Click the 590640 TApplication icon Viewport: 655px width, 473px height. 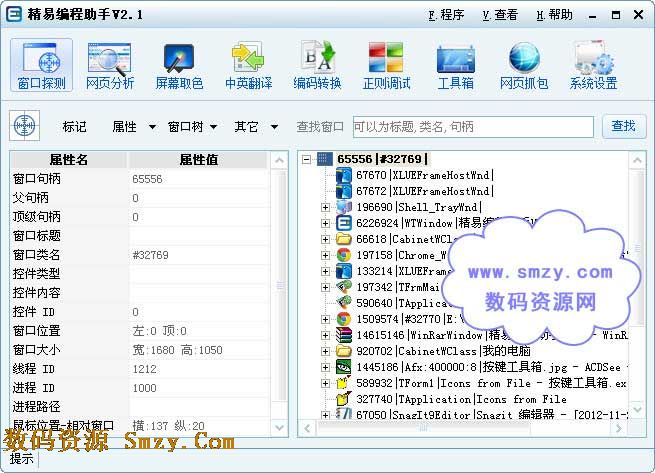[x=343, y=303]
